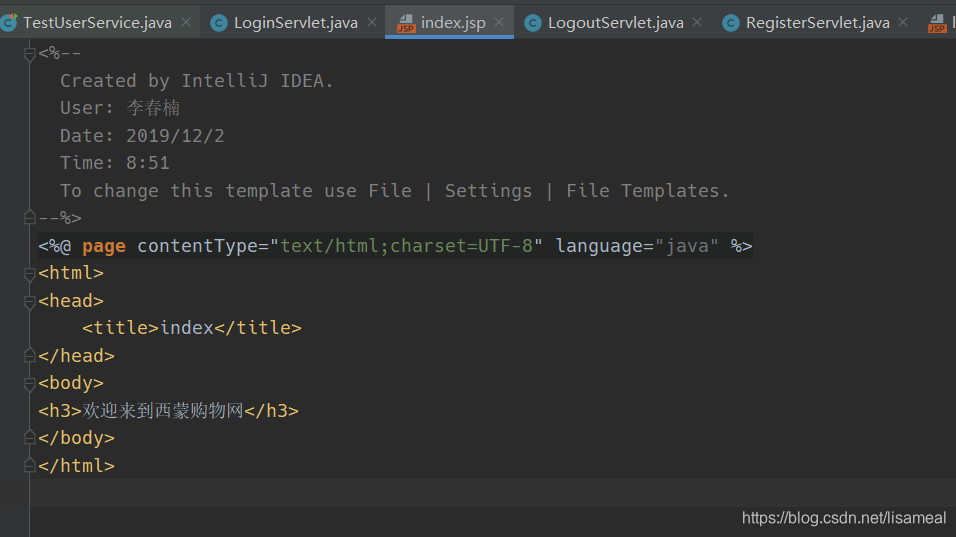Close the LoginServlet.java tab
This screenshot has height=537, width=956.
372,23
